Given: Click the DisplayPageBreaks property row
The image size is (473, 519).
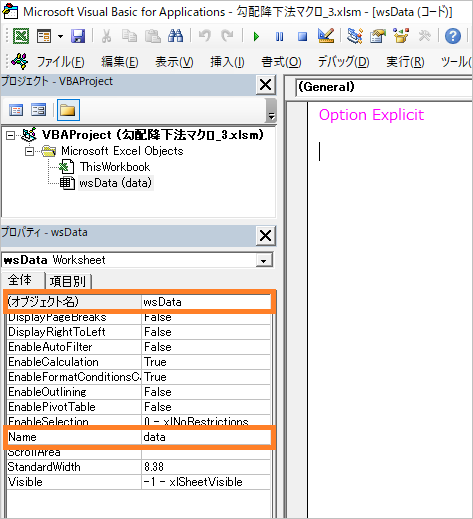Looking at the screenshot, I should coord(138,318).
